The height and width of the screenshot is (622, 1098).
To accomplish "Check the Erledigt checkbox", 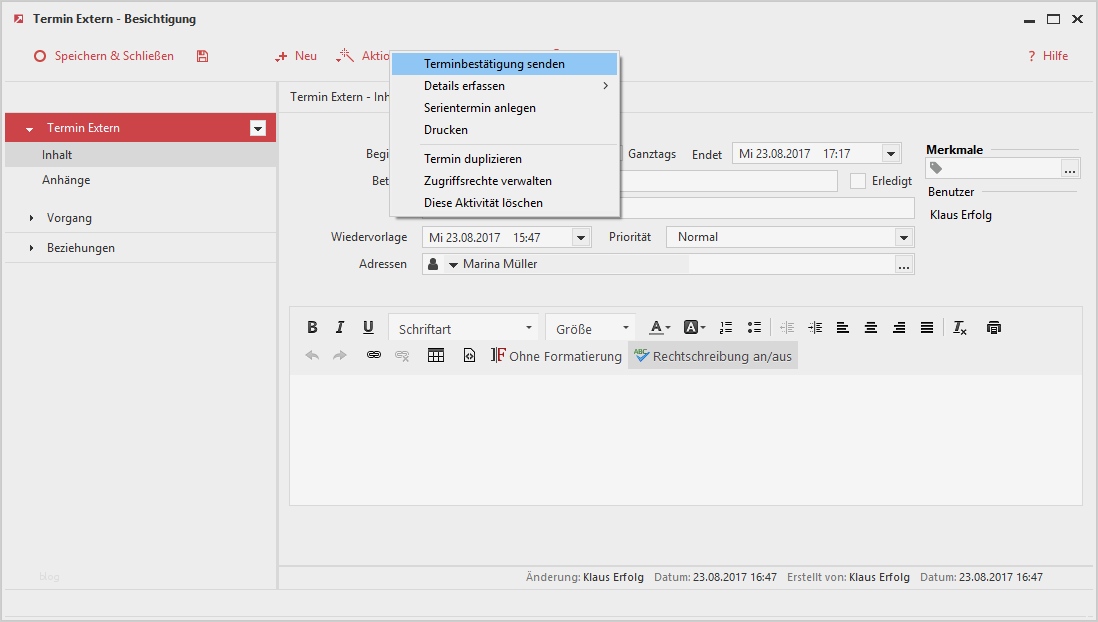I will click(x=857, y=181).
